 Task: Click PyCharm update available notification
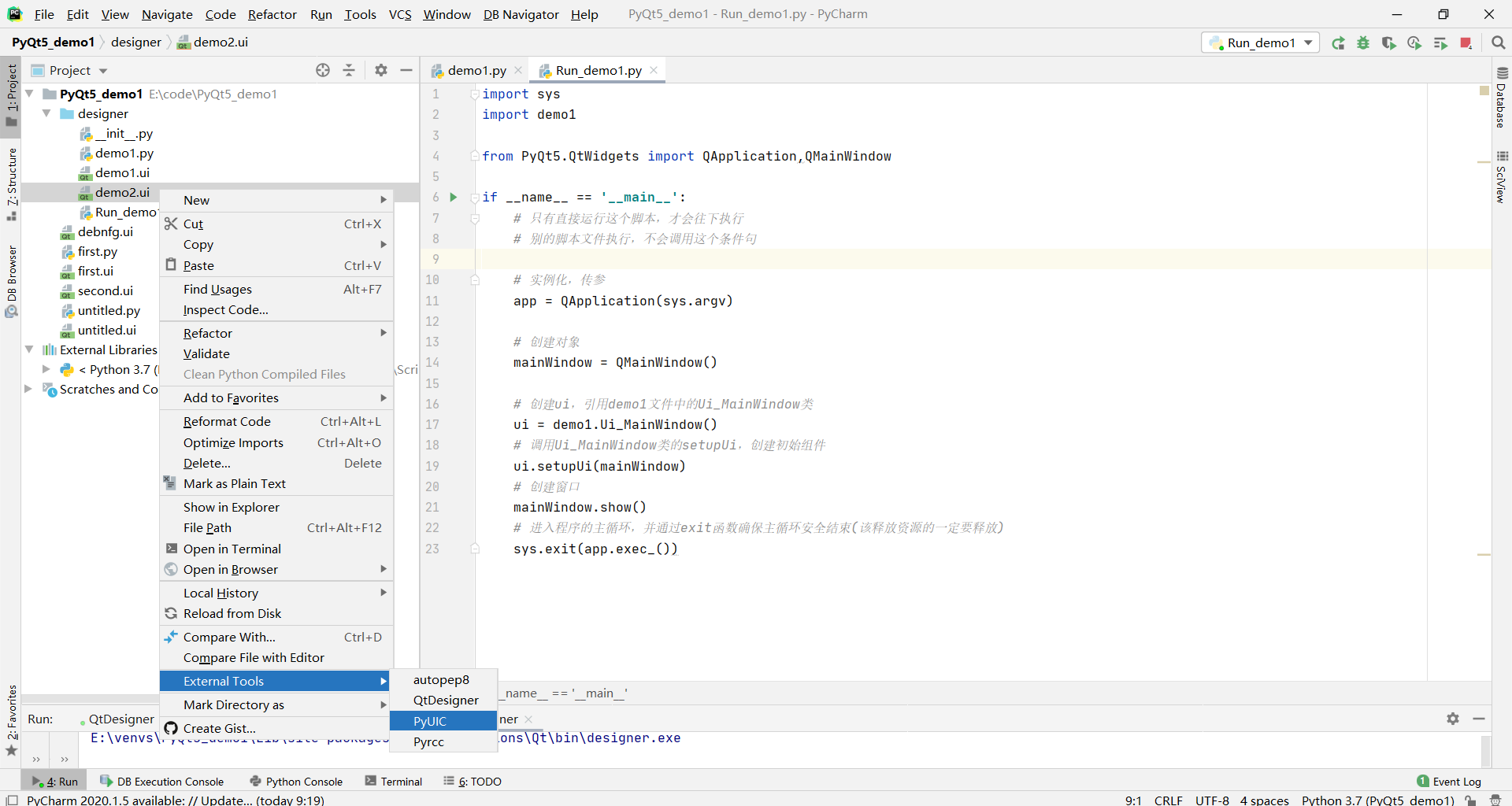[176, 800]
